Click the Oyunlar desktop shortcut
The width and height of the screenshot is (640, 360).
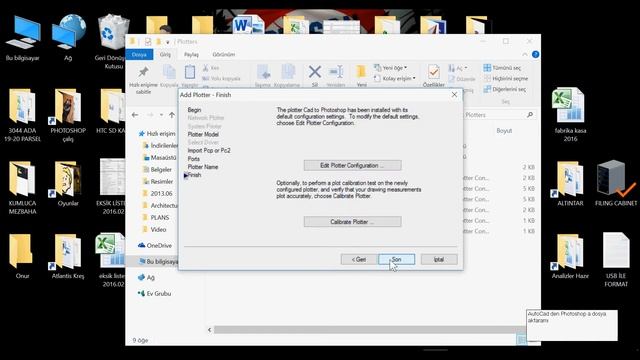68,184
